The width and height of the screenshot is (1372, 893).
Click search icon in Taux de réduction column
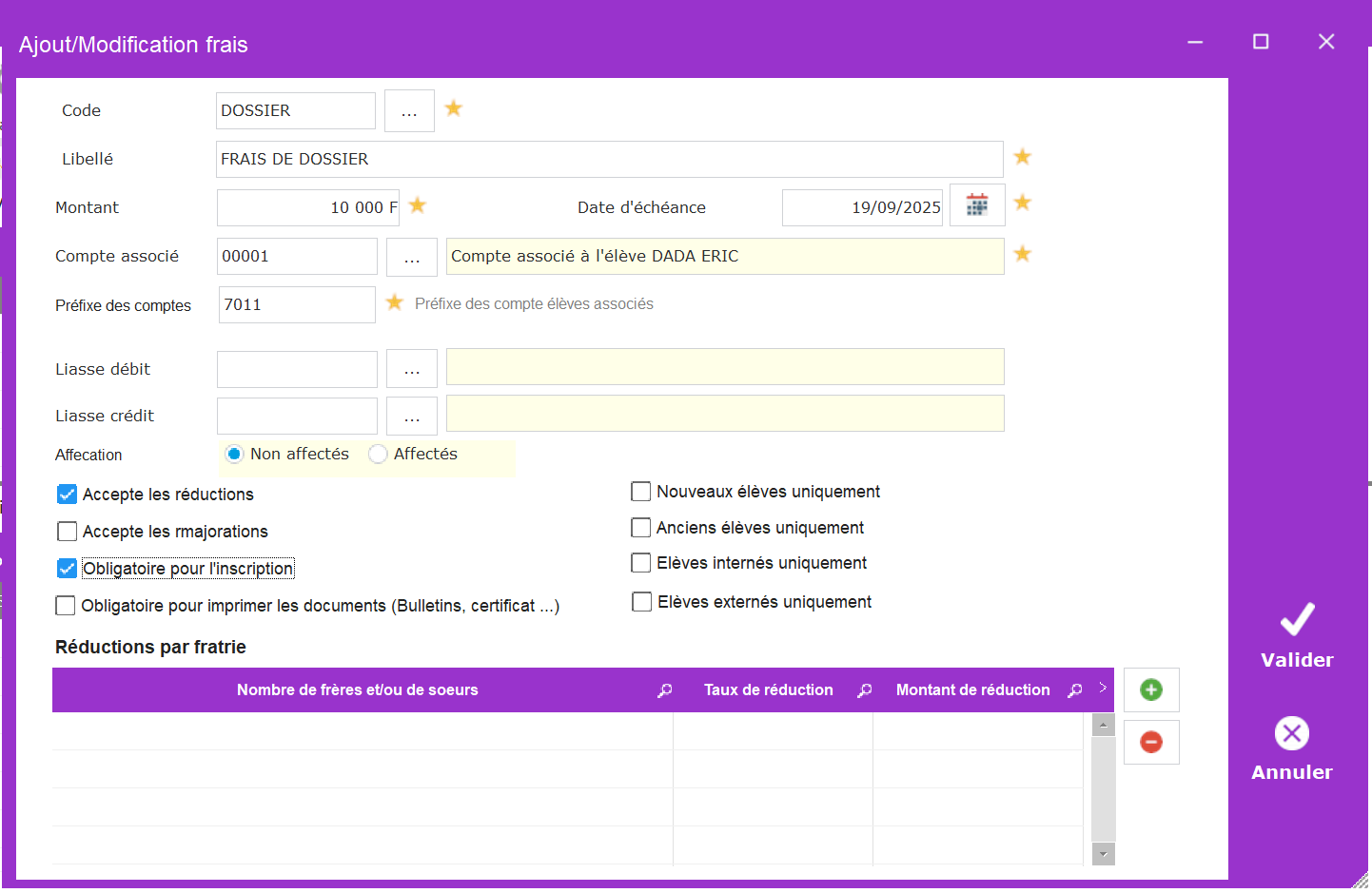864,690
